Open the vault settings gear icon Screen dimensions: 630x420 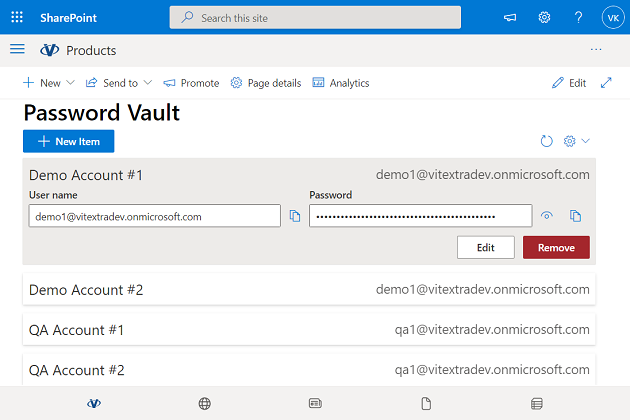569,141
